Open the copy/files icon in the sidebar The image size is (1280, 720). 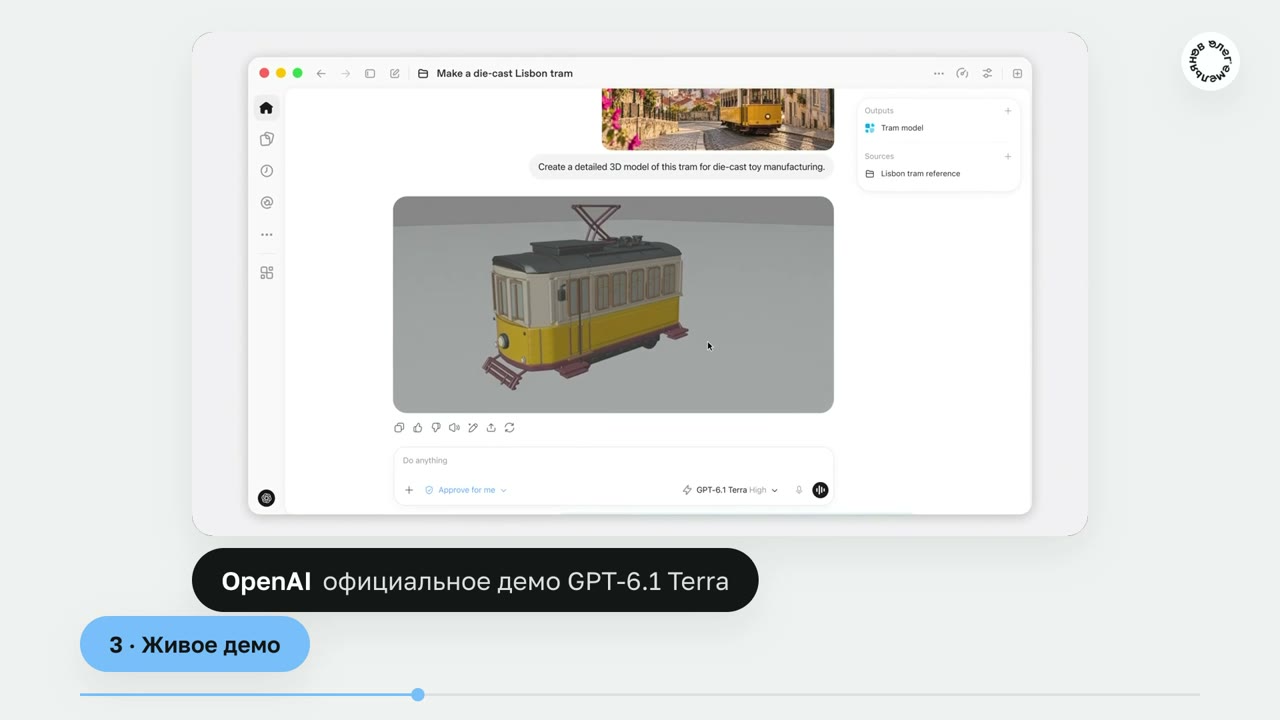tap(266, 139)
